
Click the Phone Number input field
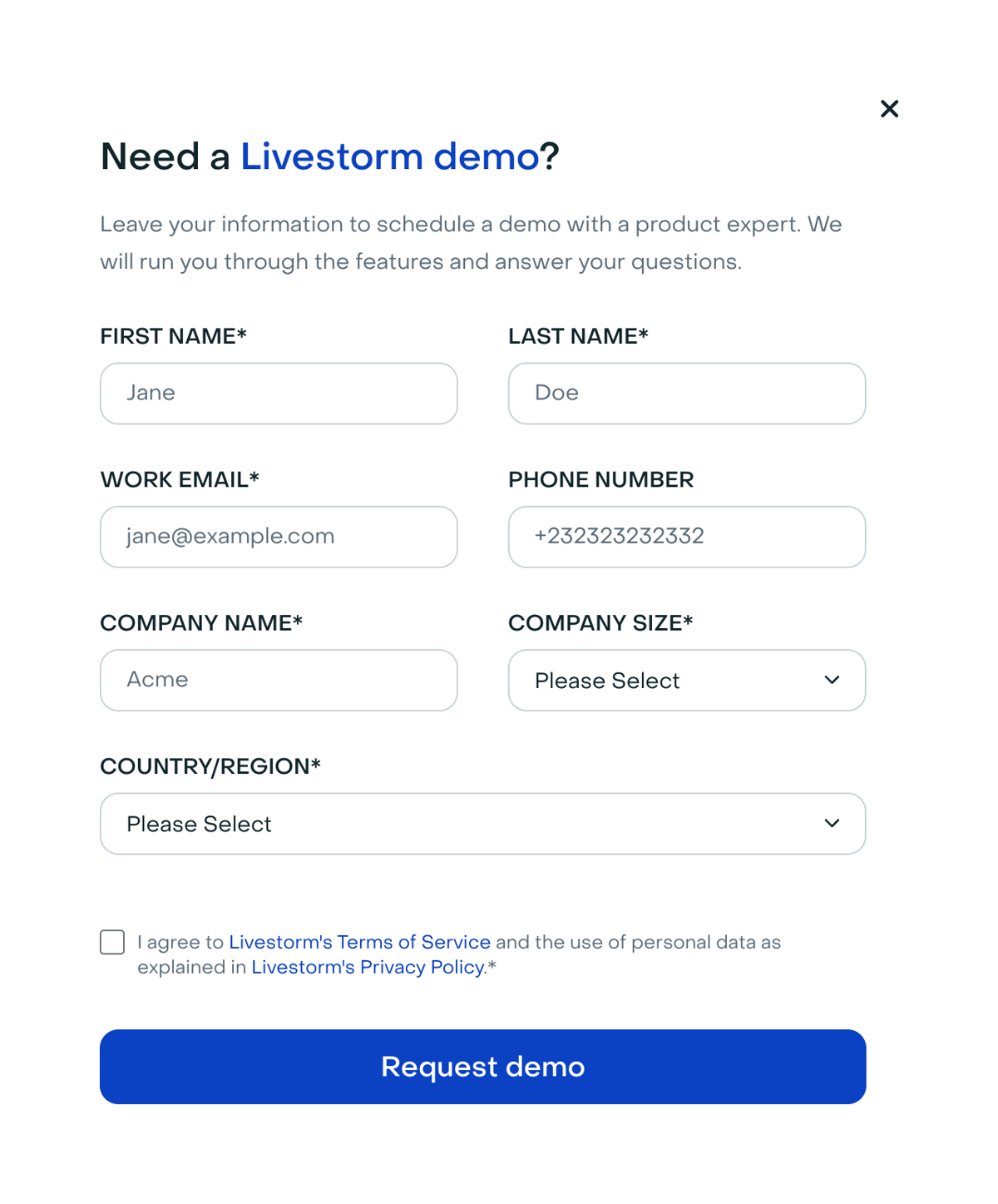point(687,537)
